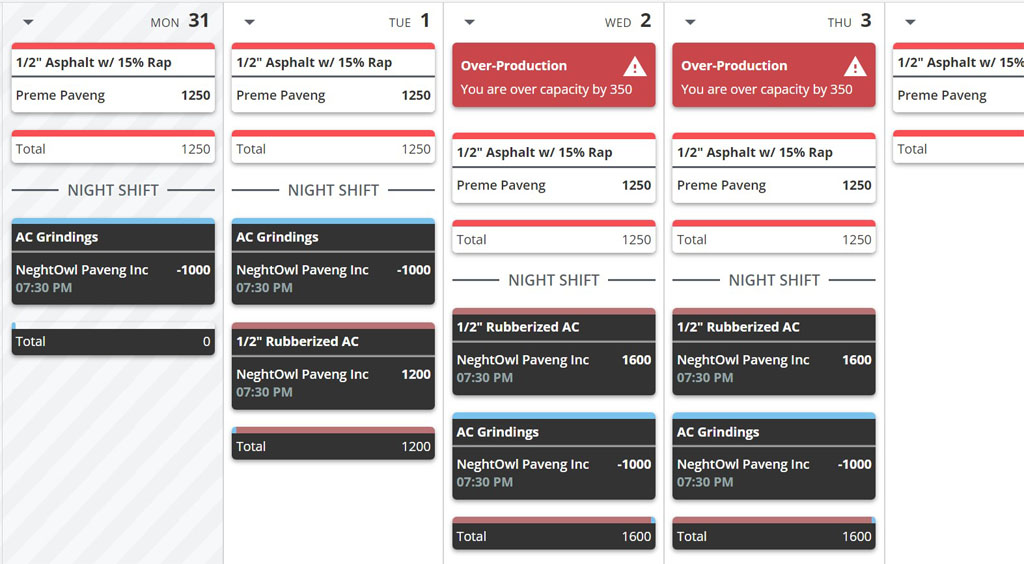This screenshot has height=564, width=1024.
Task: Click Tuesday's night shift Total 1200 bar
Action: point(333,443)
